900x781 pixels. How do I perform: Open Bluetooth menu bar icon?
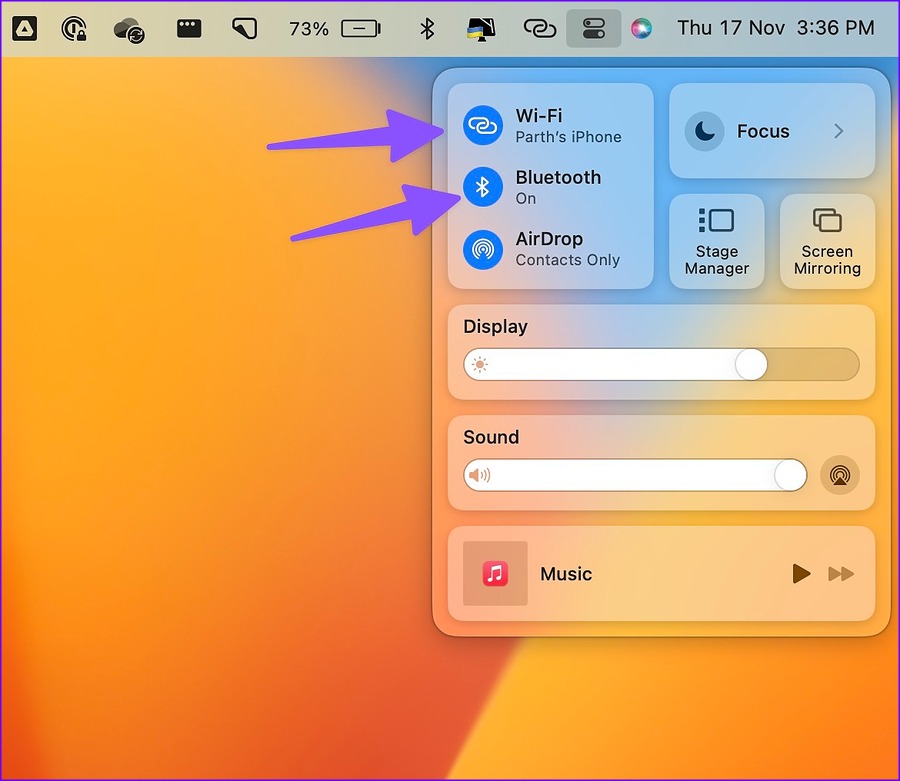427,28
